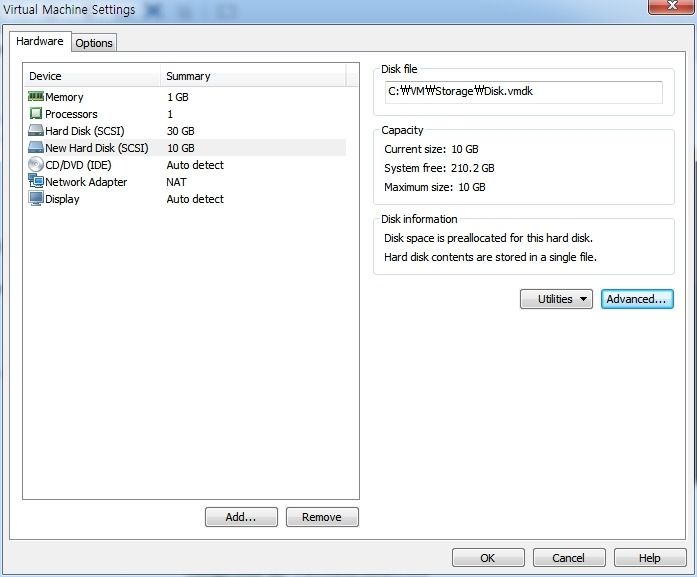Click the Device column header
The height and width of the screenshot is (577, 697).
(92, 76)
